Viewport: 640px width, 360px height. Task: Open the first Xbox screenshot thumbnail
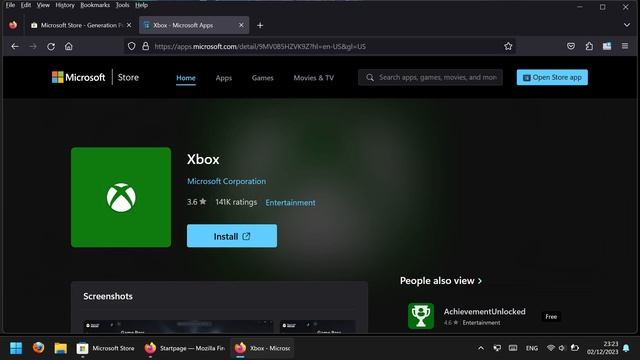[x=178, y=327]
